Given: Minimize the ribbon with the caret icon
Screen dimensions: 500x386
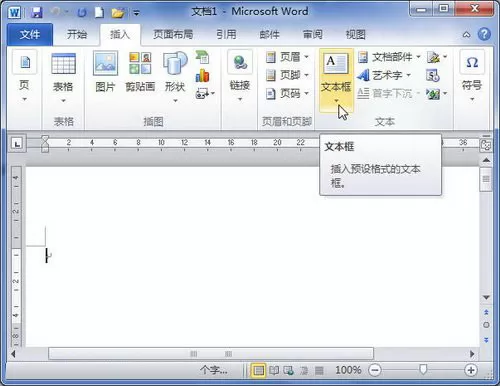Looking at the screenshot, I should 466,34.
